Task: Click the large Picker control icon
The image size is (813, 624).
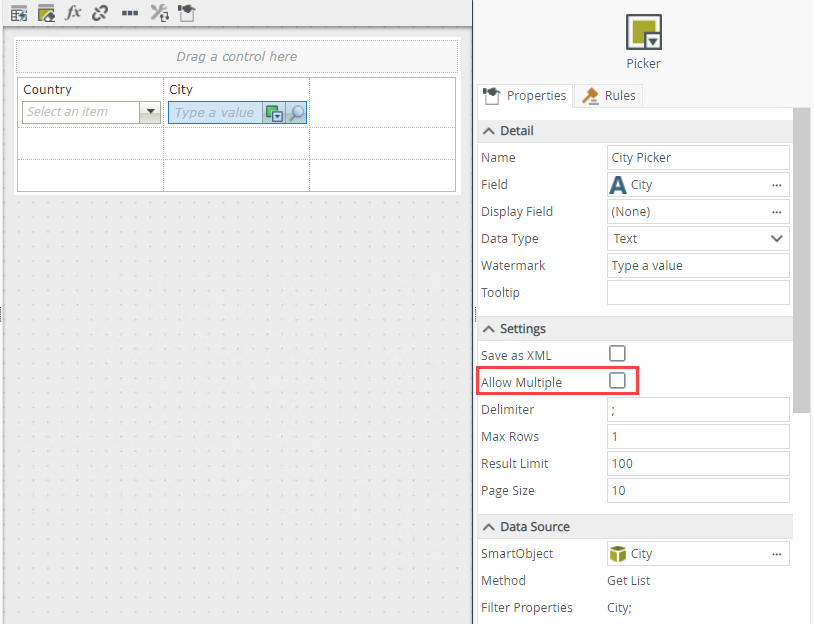Action: 643,32
